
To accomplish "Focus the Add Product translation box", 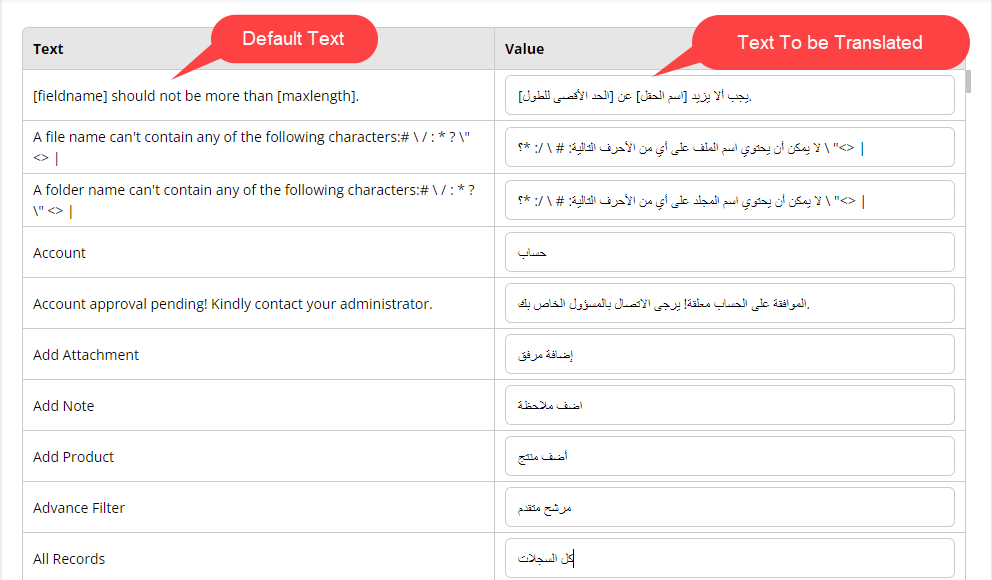I will (730, 457).
